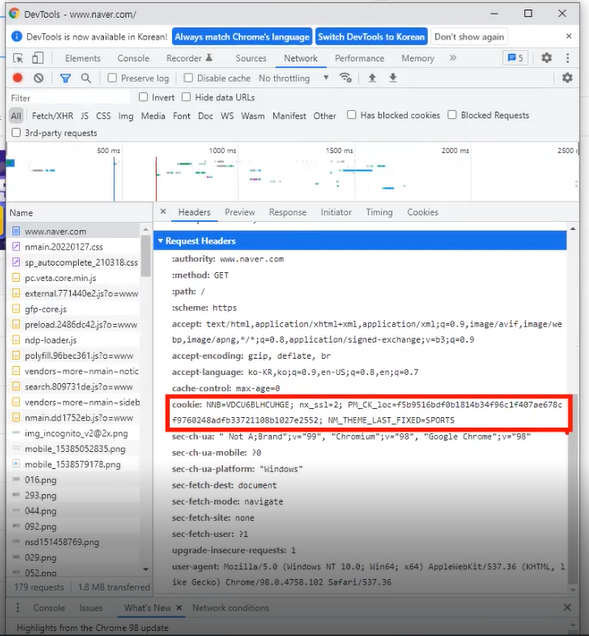Open the Elements tab
The width and height of the screenshot is (589, 636).
83,58
